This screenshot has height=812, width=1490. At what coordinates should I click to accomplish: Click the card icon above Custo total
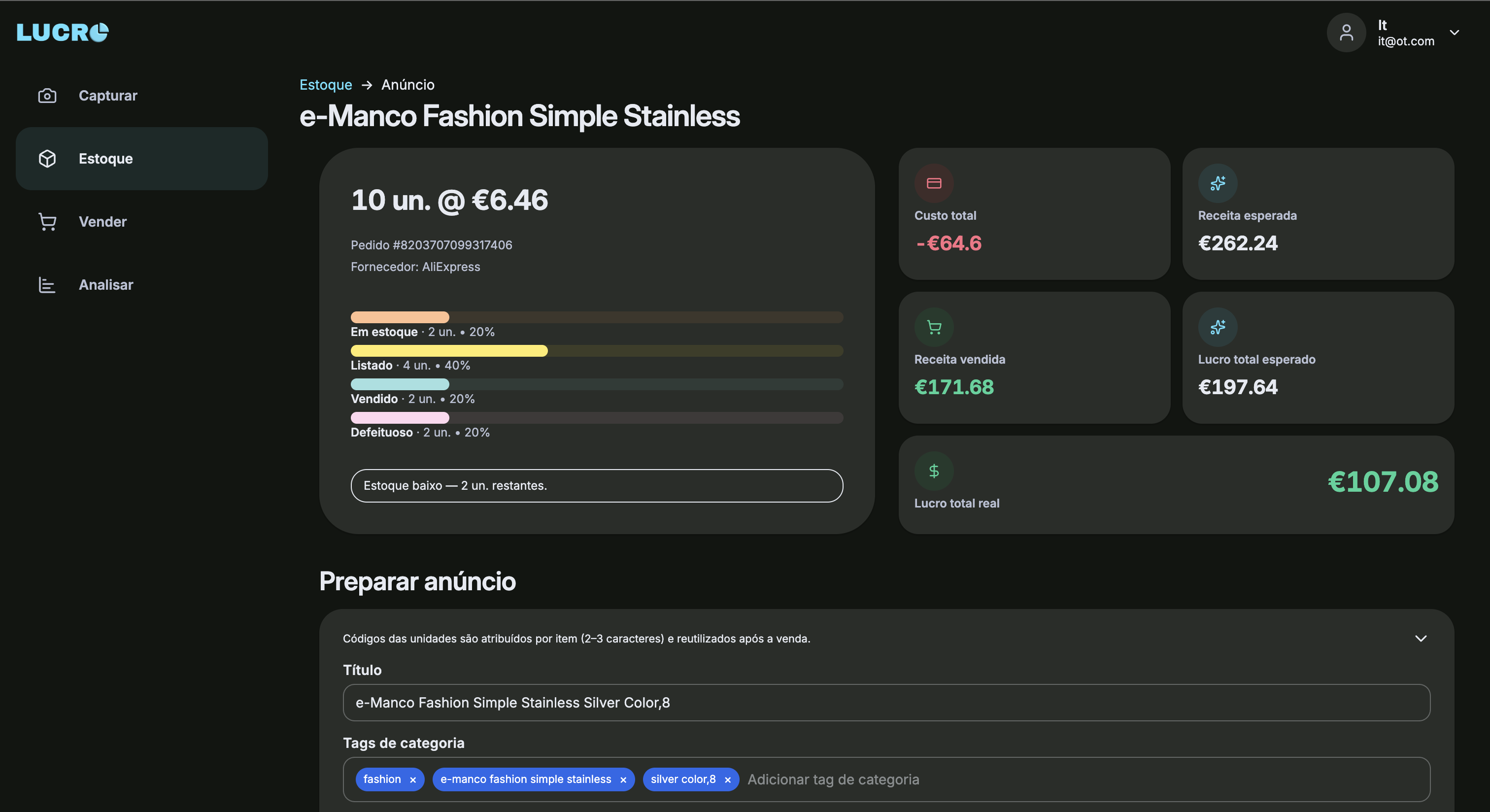point(934,183)
